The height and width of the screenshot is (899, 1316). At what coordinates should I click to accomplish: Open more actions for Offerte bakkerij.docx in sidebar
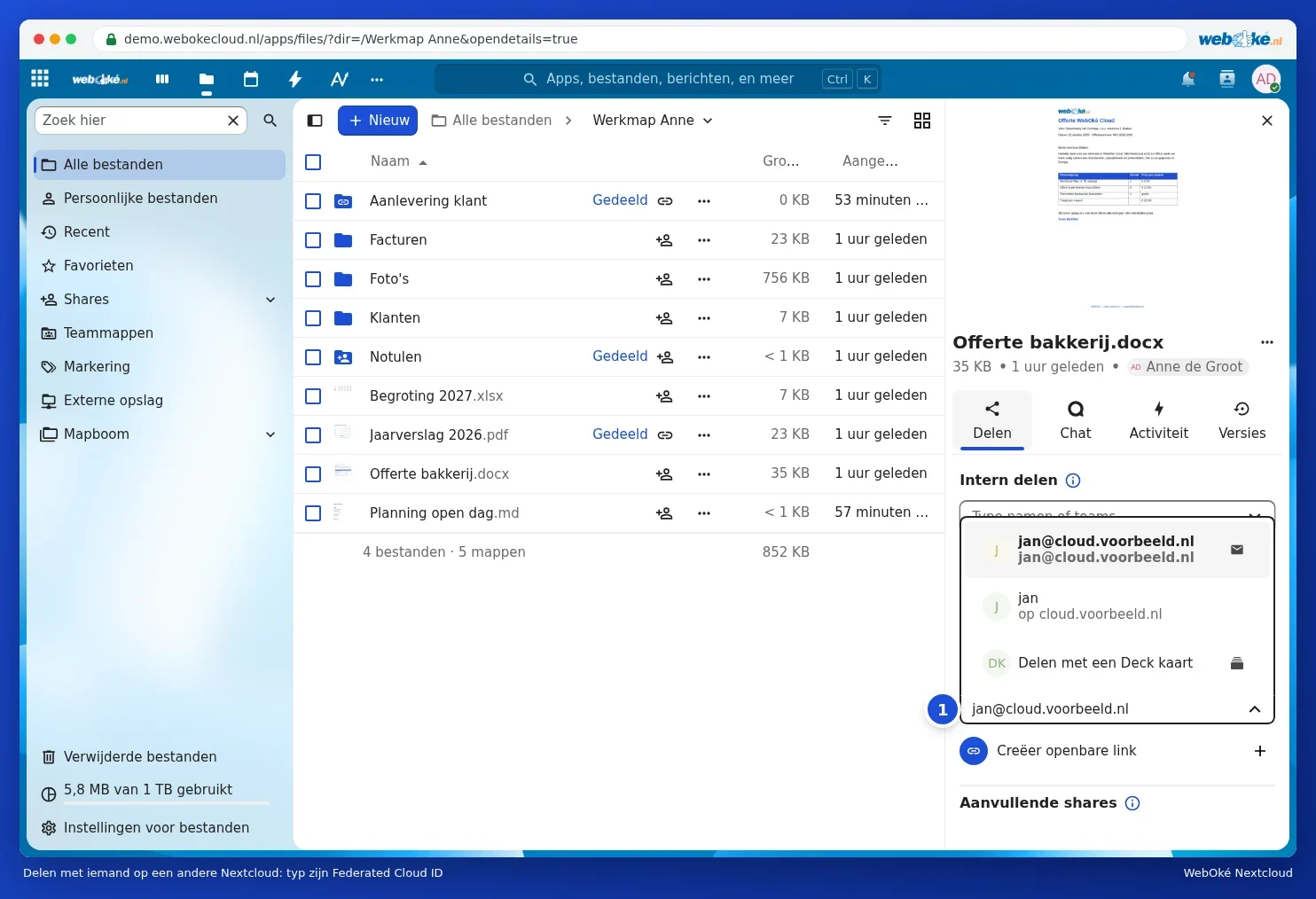point(1267,342)
